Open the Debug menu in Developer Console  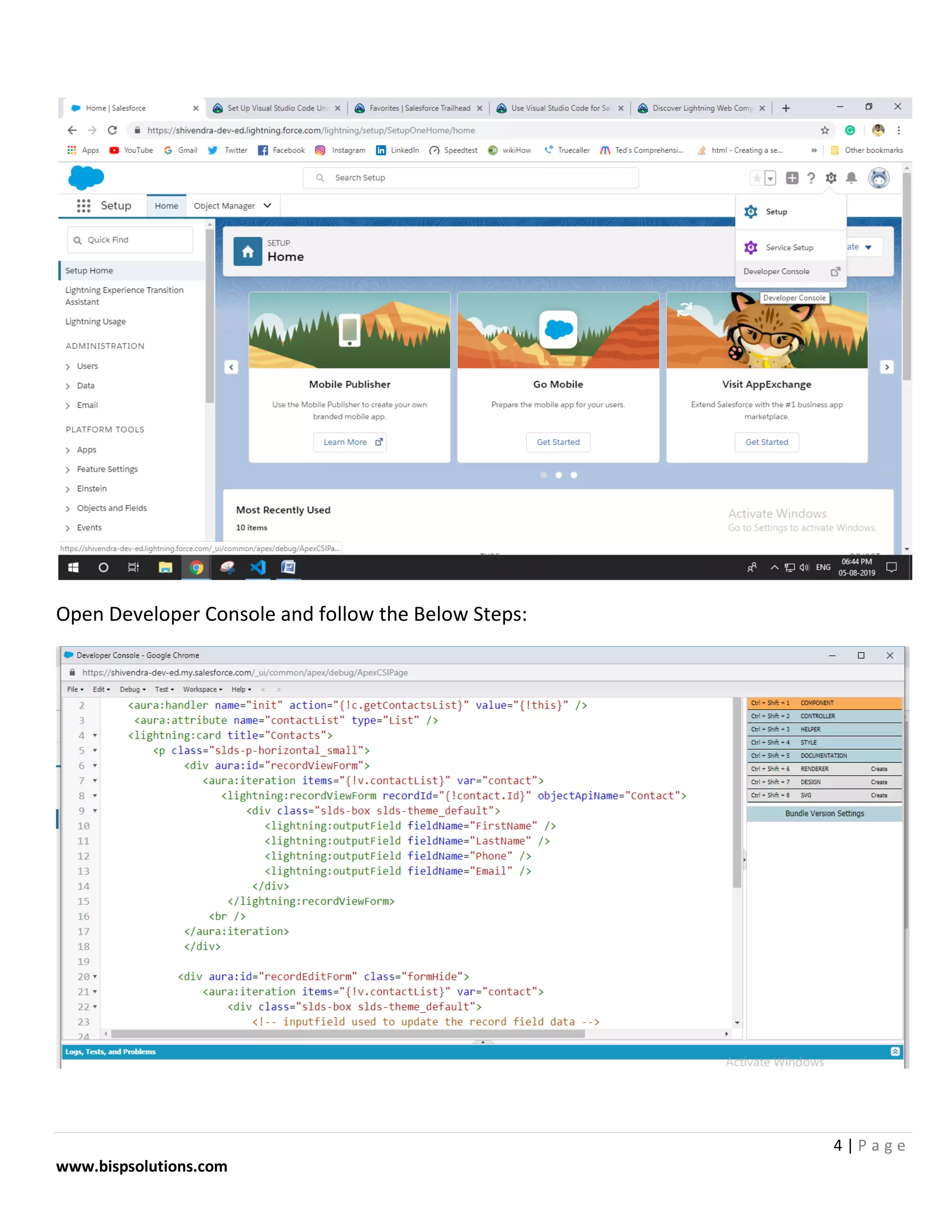click(132, 689)
